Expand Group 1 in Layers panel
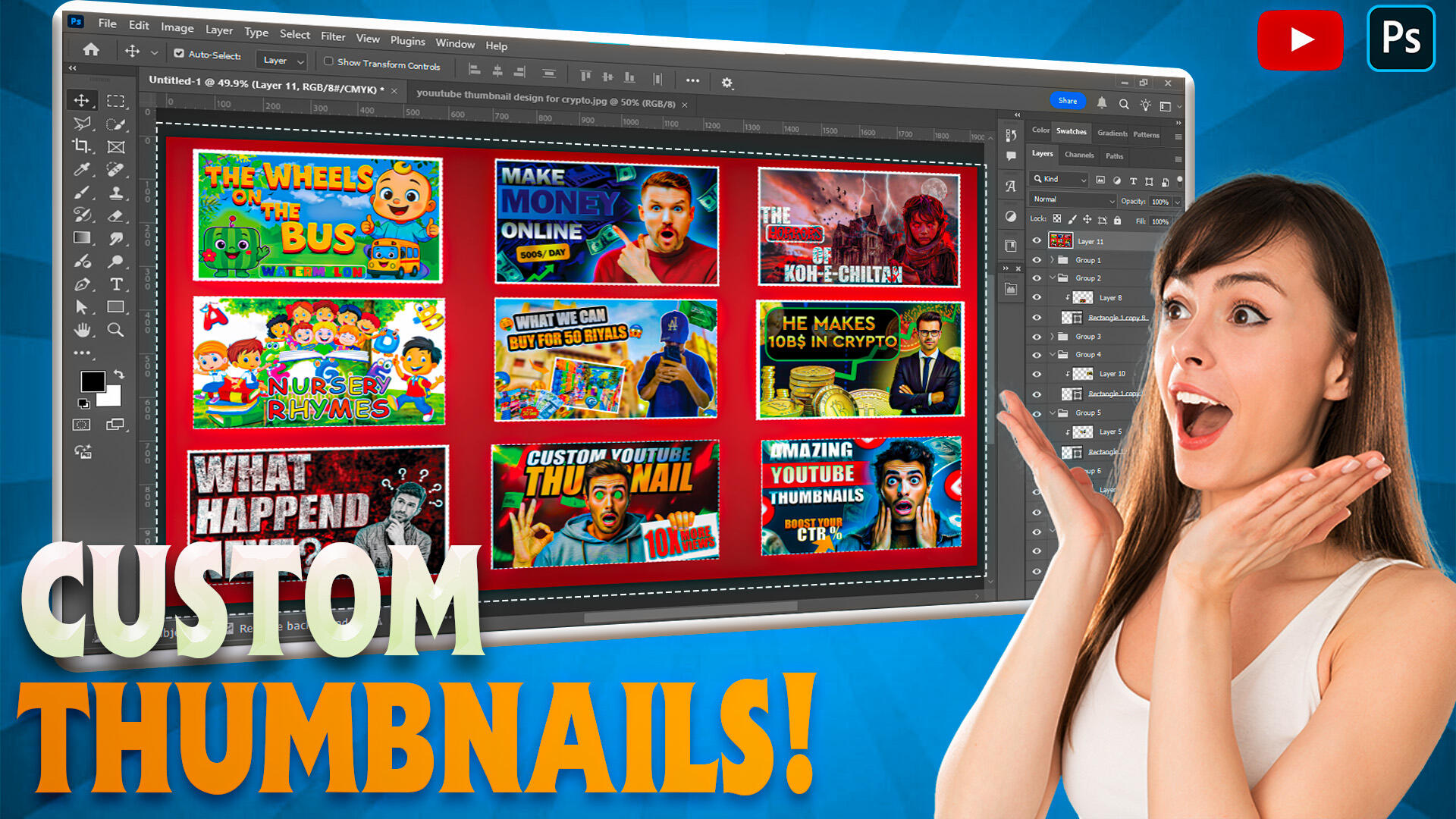The width and height of the screenshot is (1456, 819). pyautogui.click(x=1052, y=259)
